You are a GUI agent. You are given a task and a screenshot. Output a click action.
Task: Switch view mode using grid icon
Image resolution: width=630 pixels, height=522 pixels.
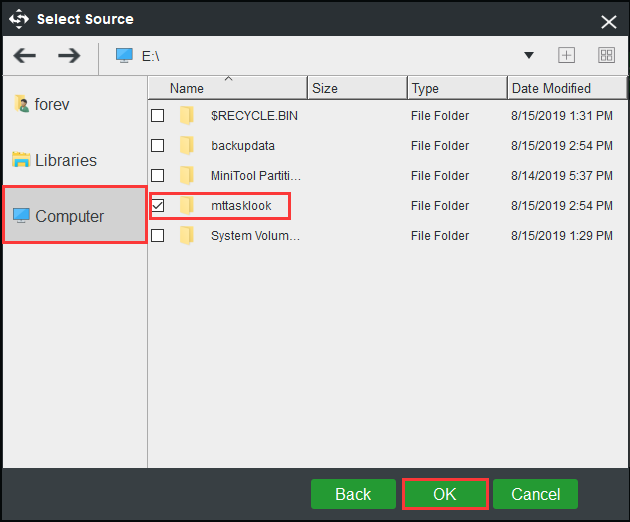[x=606, y=55]
